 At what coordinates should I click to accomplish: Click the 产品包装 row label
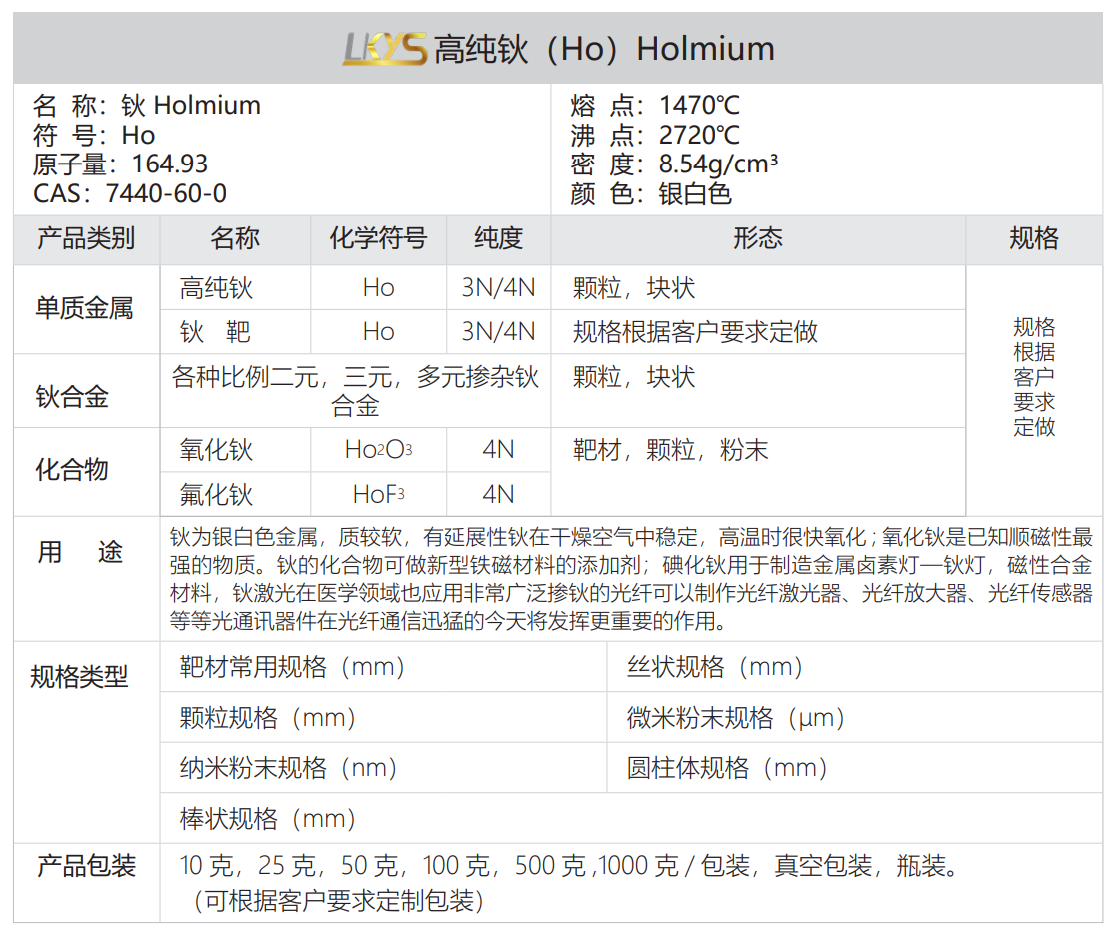(x=86, y=866)
